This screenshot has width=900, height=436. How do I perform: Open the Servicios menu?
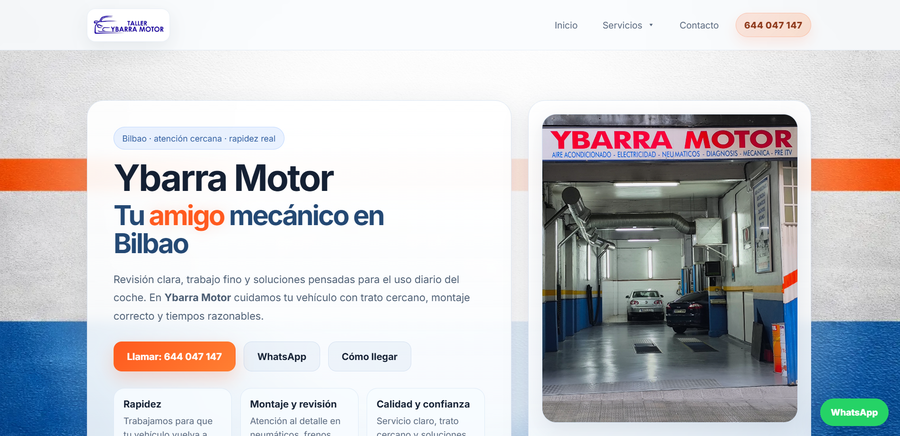point(622,25)
